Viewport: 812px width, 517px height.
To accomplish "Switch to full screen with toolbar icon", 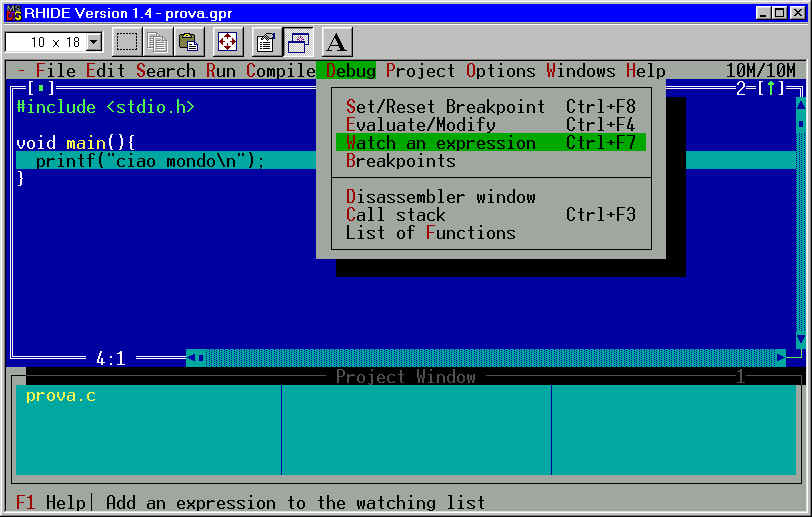I will pos(227,42).
